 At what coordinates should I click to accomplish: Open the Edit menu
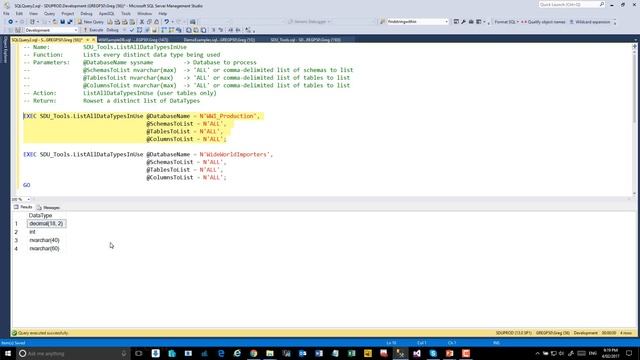[19, 13]
